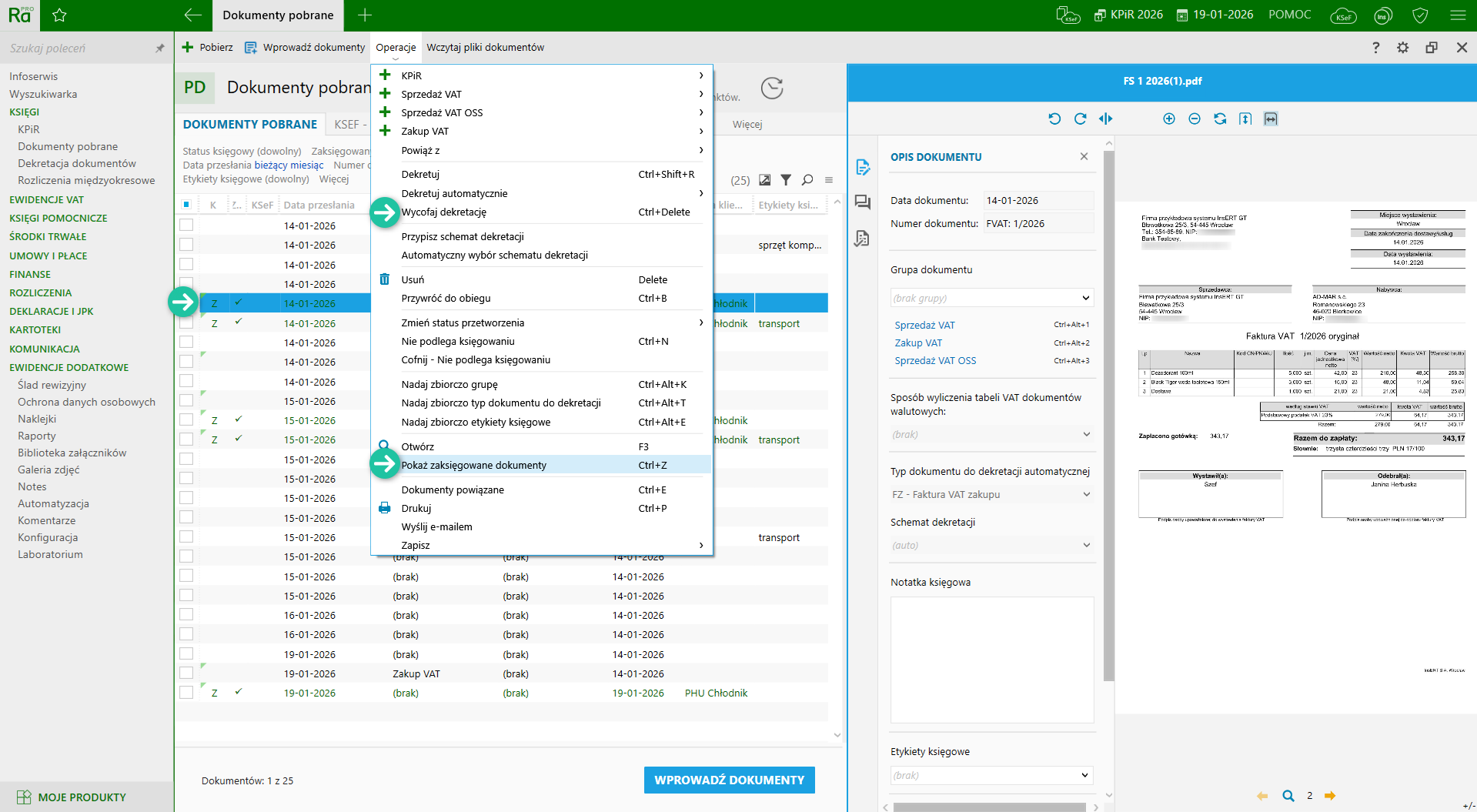This screenshot has height=812, width=1477.
Task: Click the Zakup VAT link in document group
Action: click(918, 343)
